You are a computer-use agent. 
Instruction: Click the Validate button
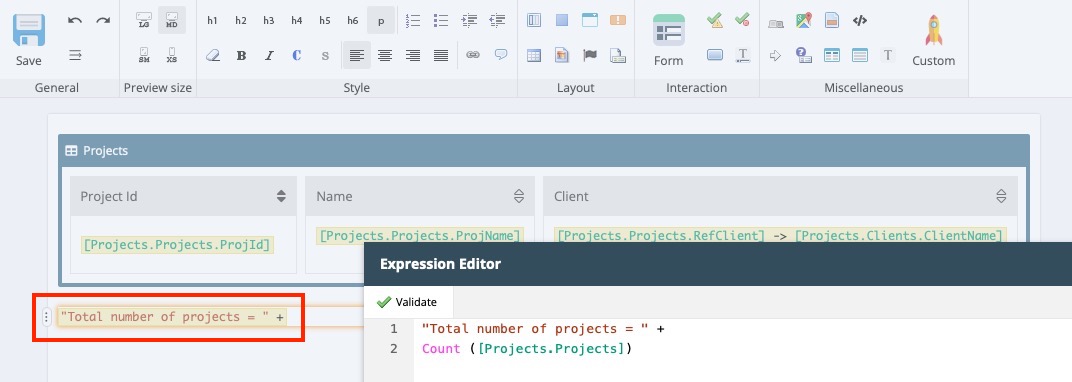point(407,302)
